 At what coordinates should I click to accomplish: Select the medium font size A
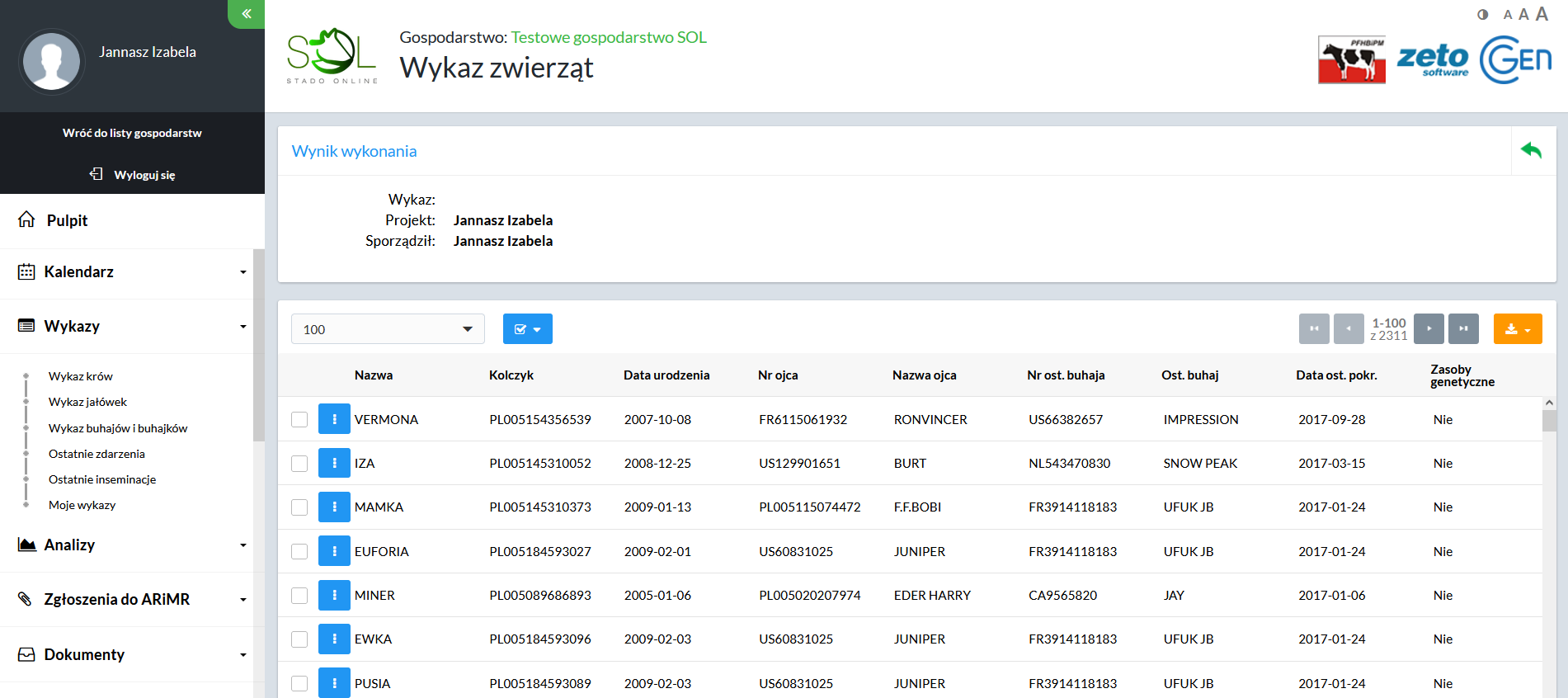(1523, 14)
